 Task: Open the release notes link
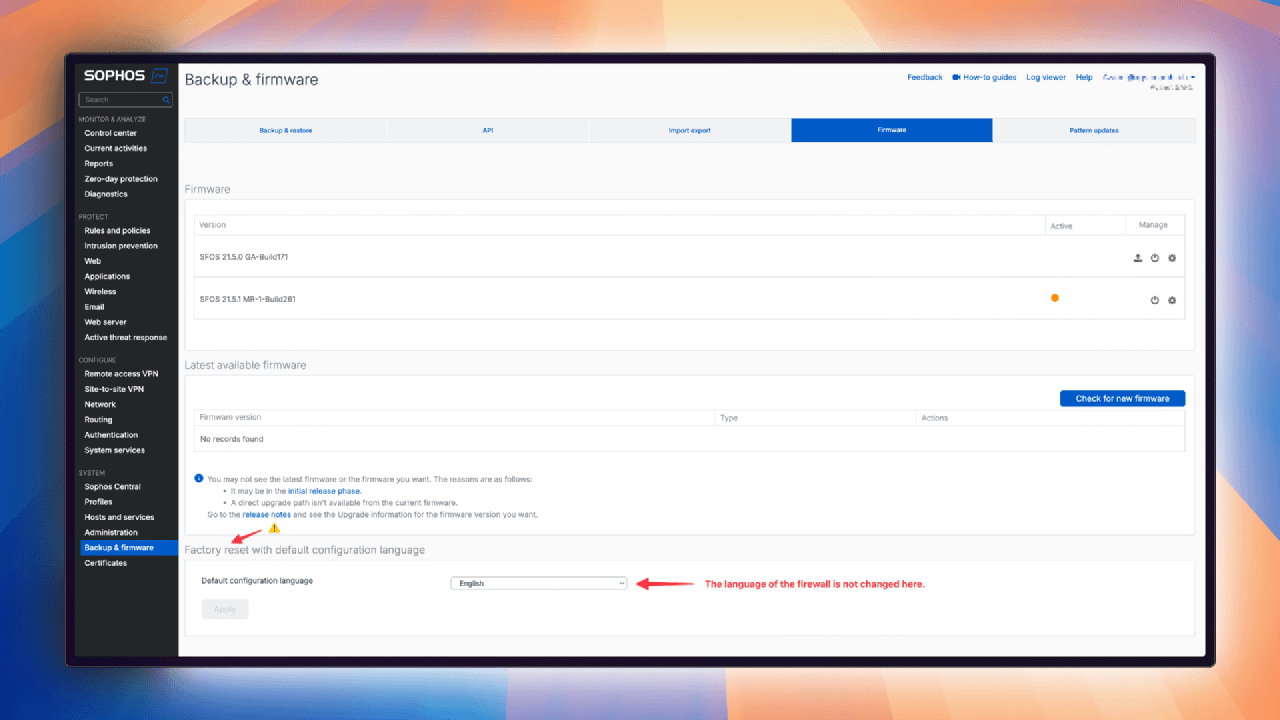tap(267, 514)
